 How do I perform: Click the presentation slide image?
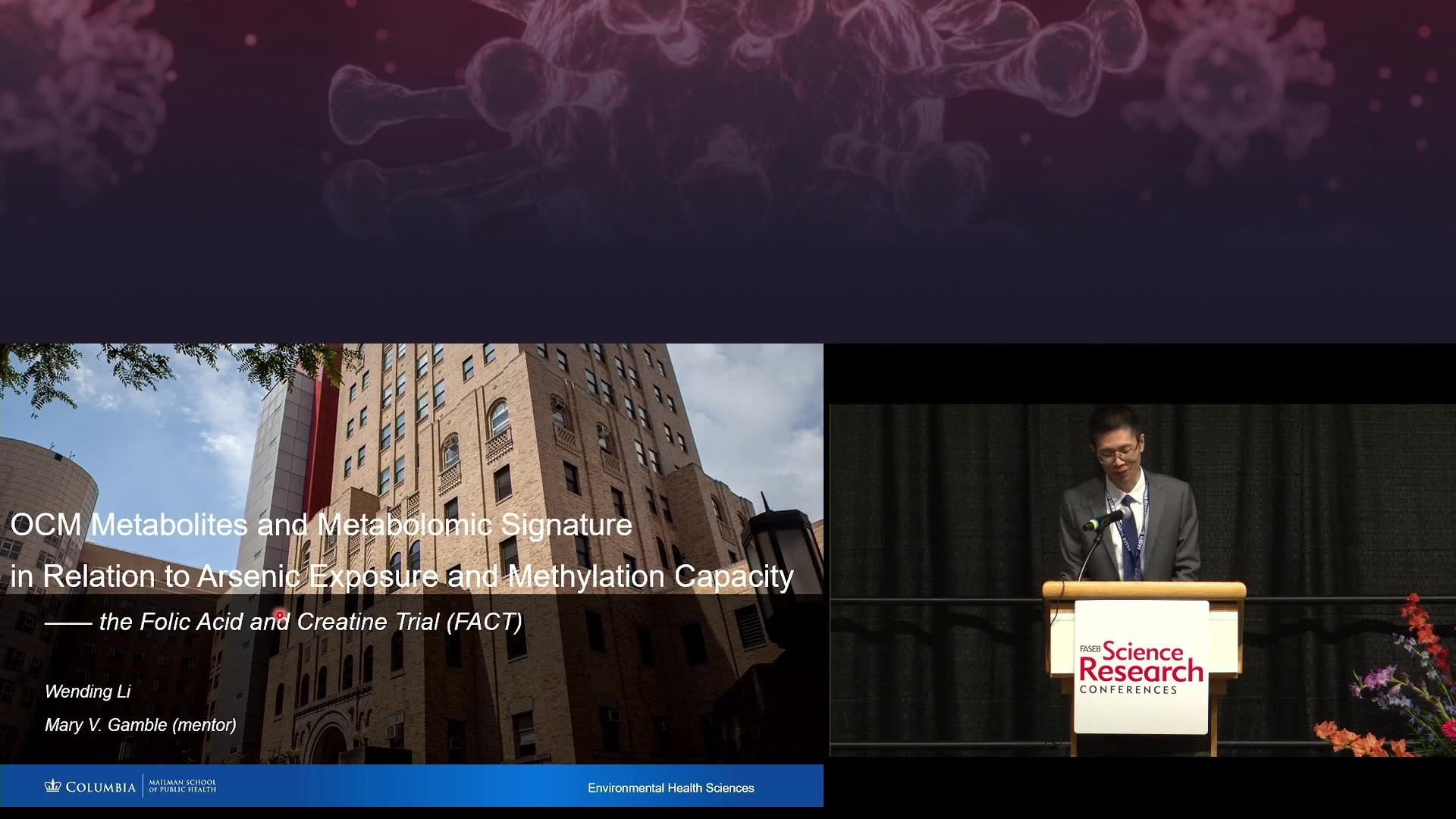(x=412, y=575)
